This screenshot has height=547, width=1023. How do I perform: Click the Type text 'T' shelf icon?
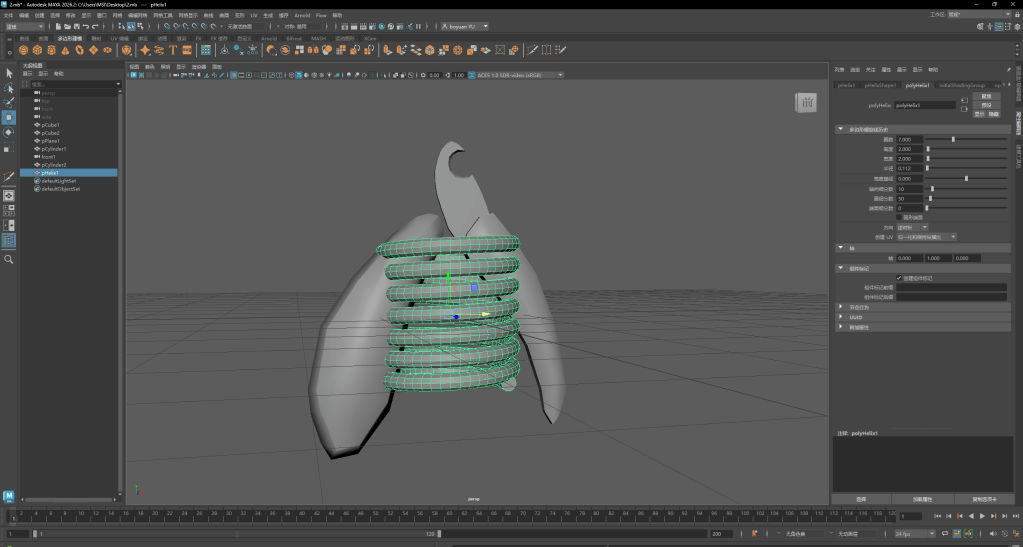coord(173,50)
